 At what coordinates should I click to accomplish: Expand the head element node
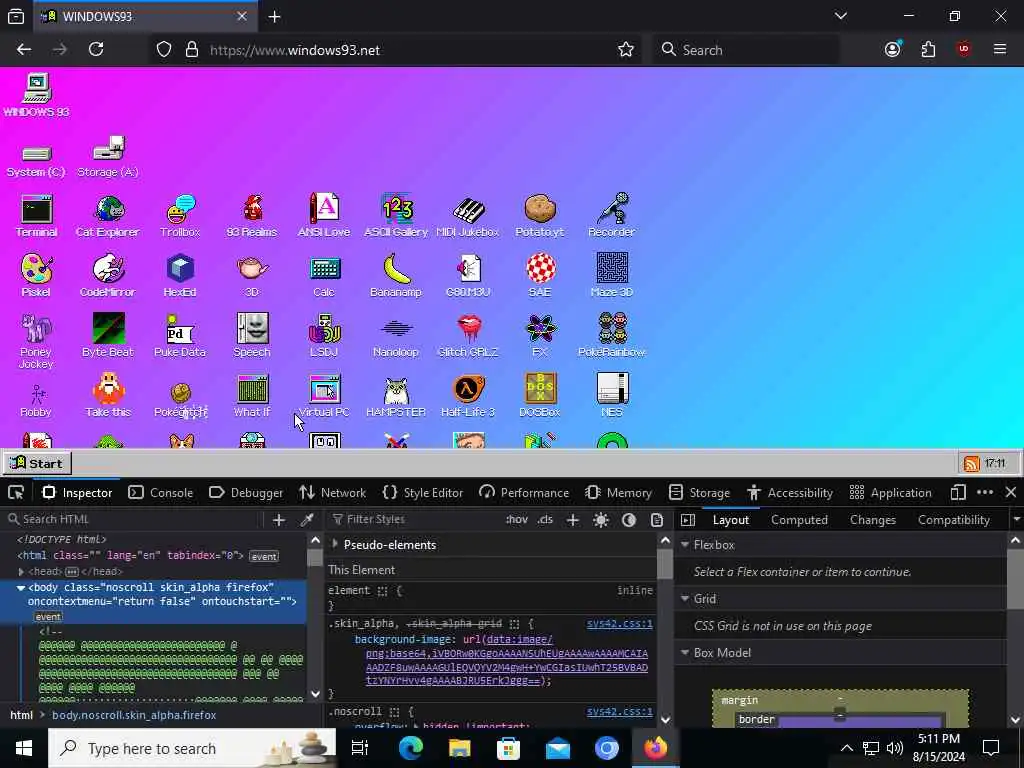click(22, 571)
